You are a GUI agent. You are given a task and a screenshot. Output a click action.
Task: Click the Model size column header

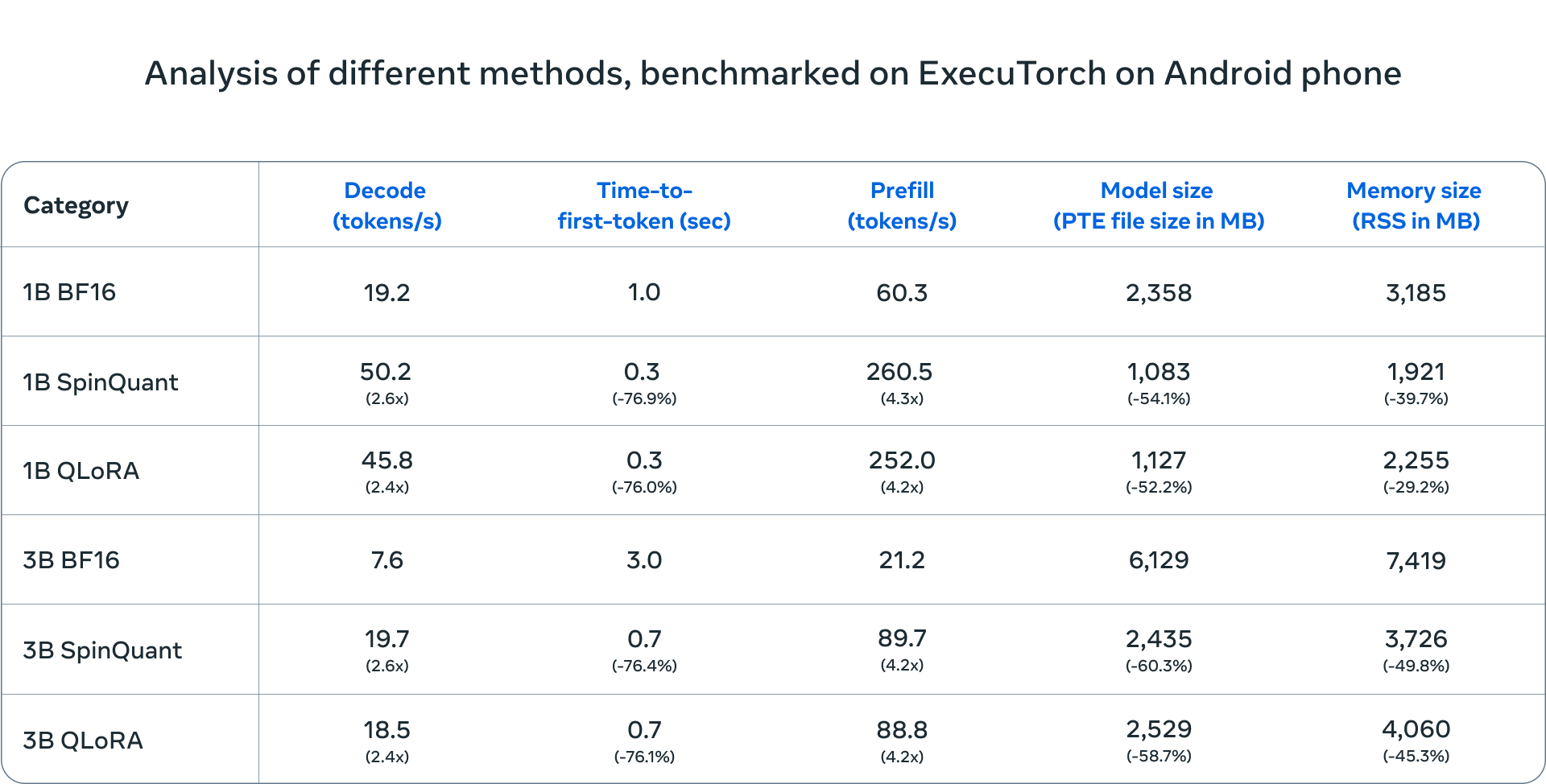point(1158,205)
